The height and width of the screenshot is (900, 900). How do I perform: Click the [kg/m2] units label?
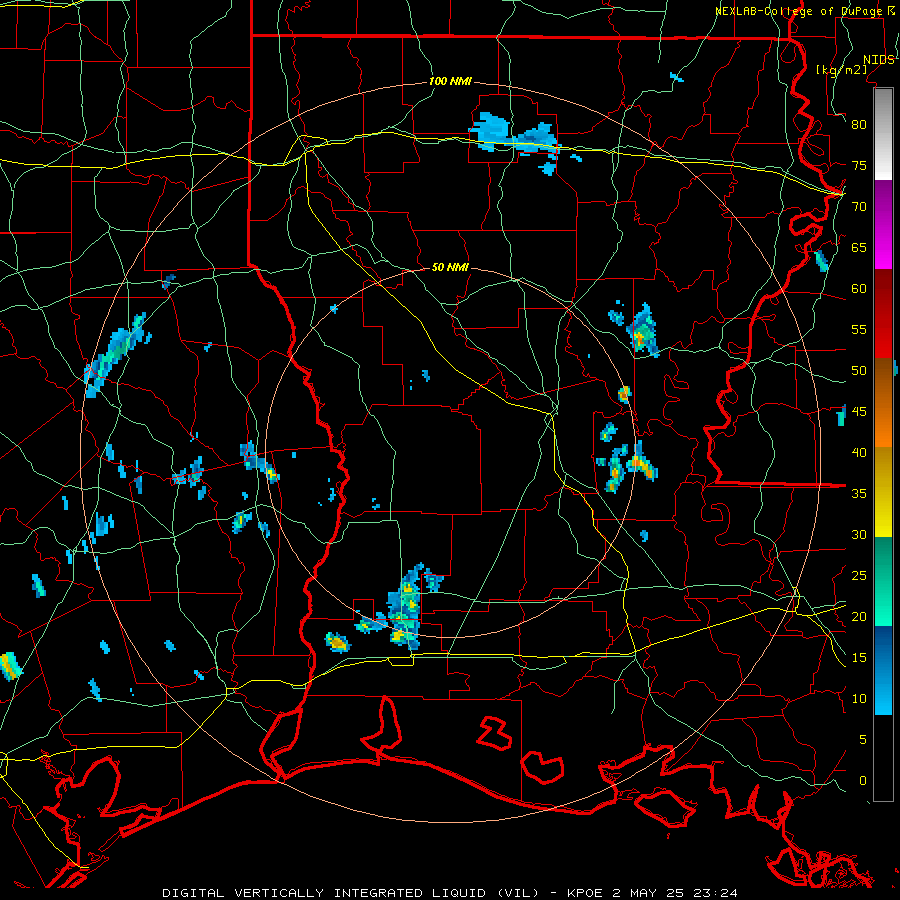click(x=841, y=69)
